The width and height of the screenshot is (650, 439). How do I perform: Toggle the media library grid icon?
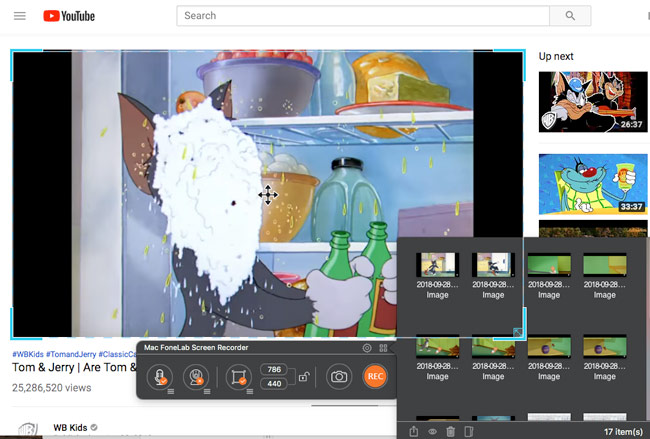[x=383, y=348]
